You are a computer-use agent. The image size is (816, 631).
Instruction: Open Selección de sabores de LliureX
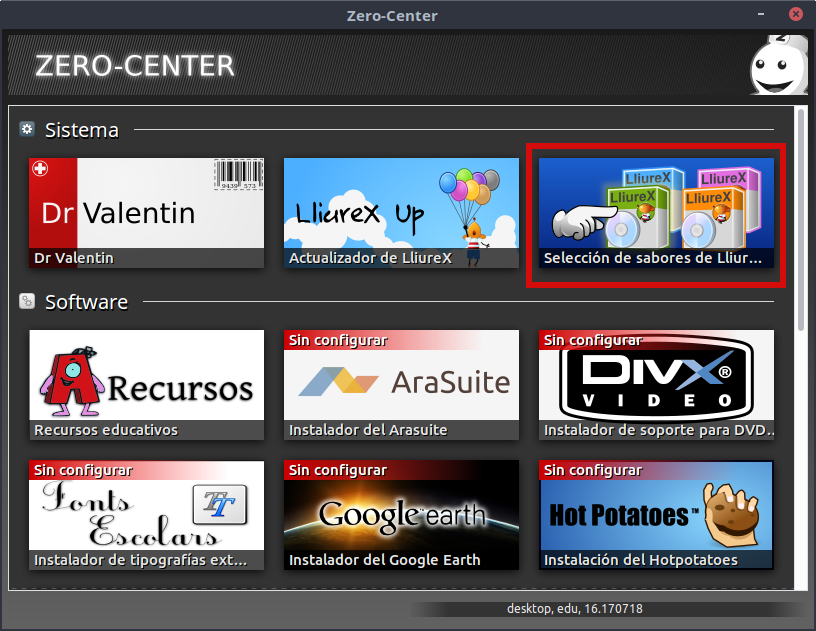656,212
